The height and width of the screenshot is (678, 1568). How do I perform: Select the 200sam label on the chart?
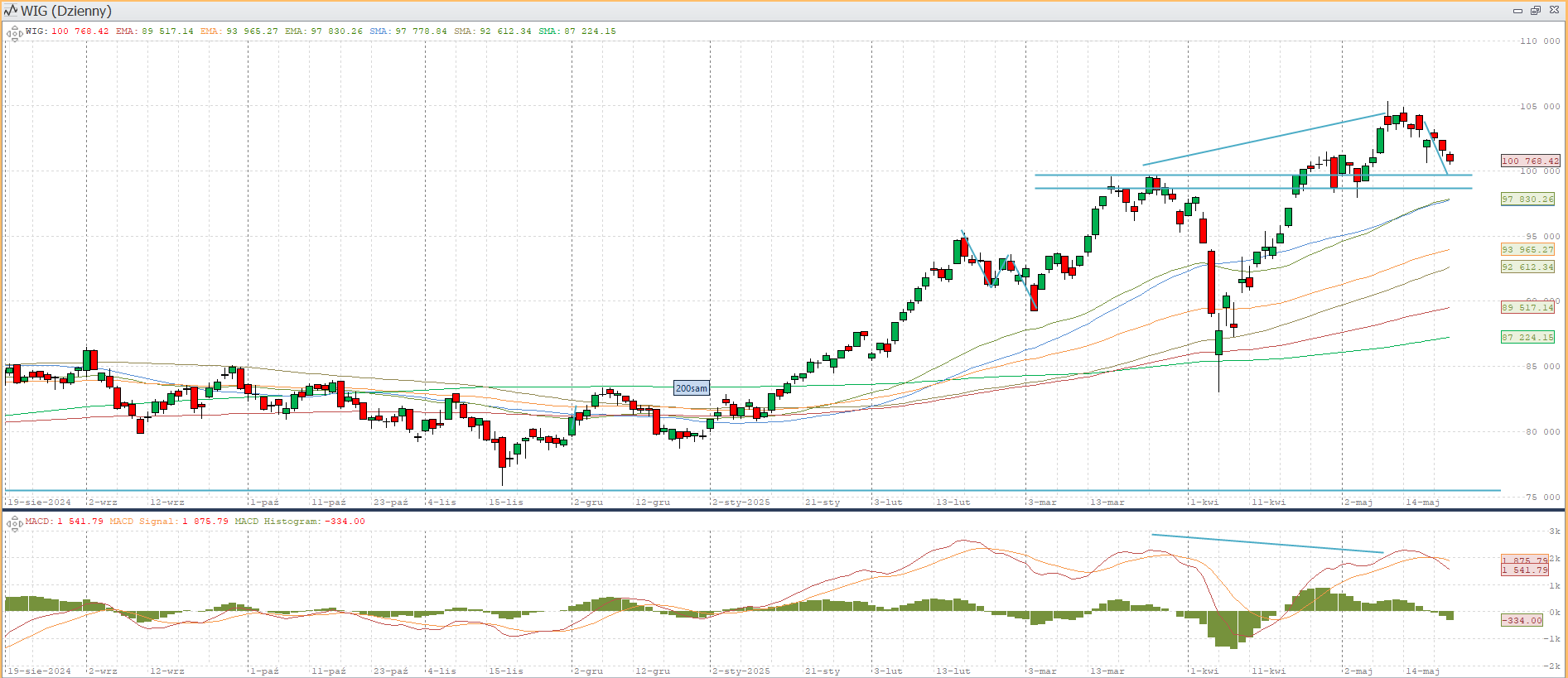point(692,388)
